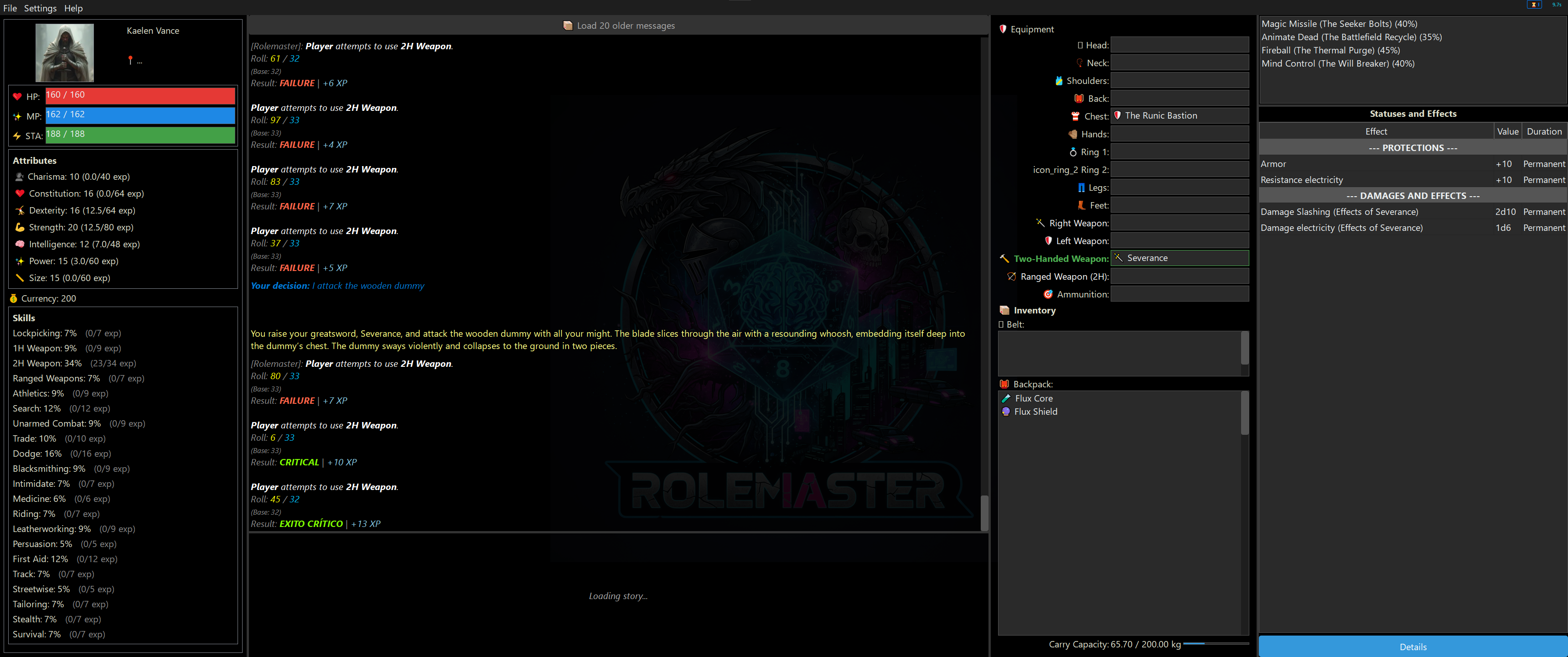1568x657 pixels.
Task: Click the HP heart icon
Action: click(x=17, y=96)
